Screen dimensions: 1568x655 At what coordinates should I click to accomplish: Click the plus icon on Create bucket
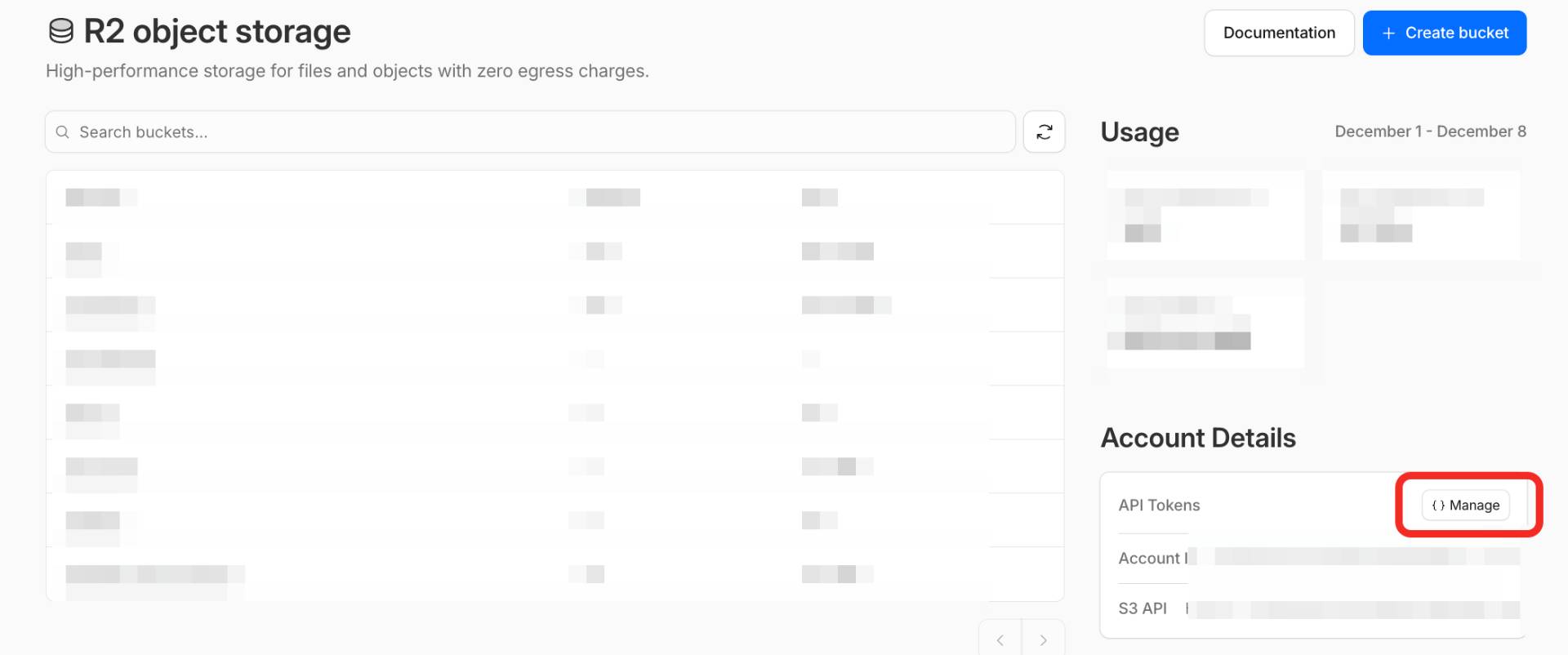(1388, 33)
